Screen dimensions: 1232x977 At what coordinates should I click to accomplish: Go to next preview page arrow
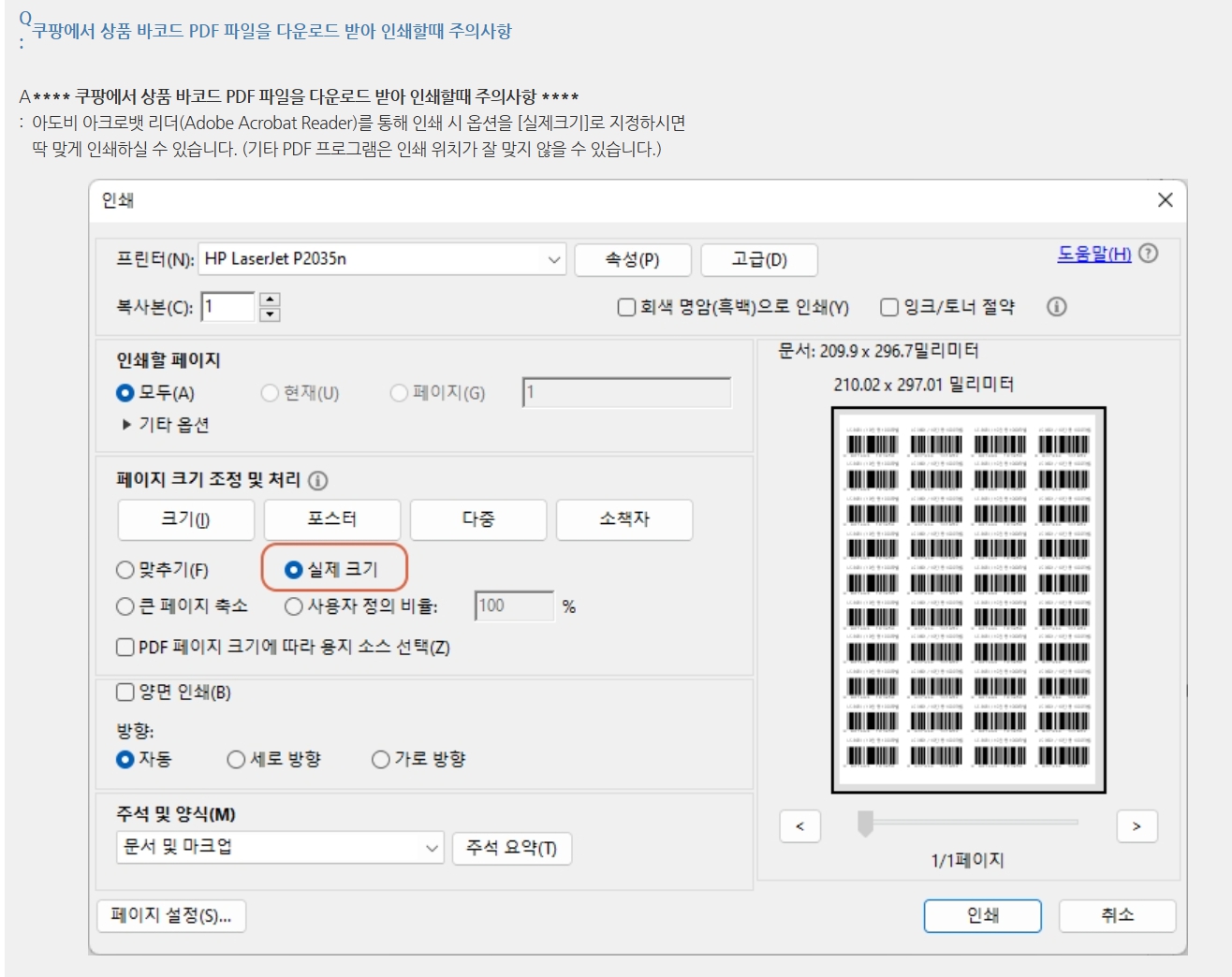(x=1137, y=826)
